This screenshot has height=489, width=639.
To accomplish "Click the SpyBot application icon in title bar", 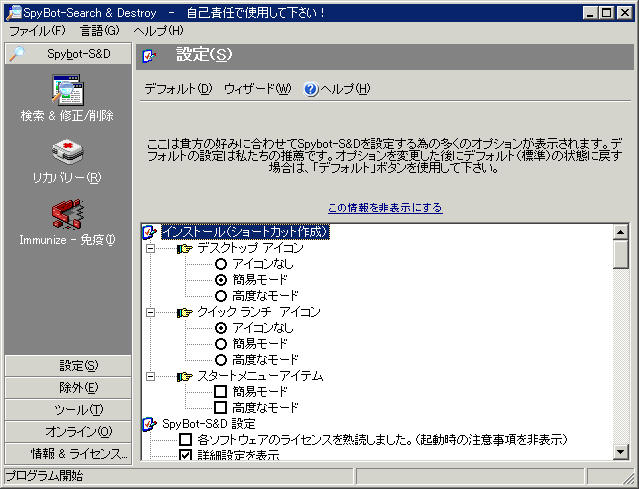I will tap(14, 13).
